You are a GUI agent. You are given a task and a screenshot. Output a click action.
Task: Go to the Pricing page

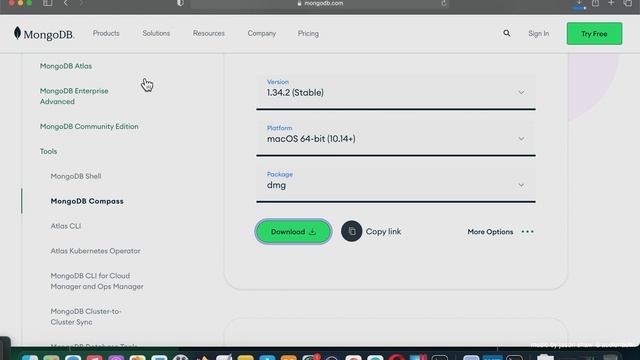pyautogui.click(x=308, y=33)
